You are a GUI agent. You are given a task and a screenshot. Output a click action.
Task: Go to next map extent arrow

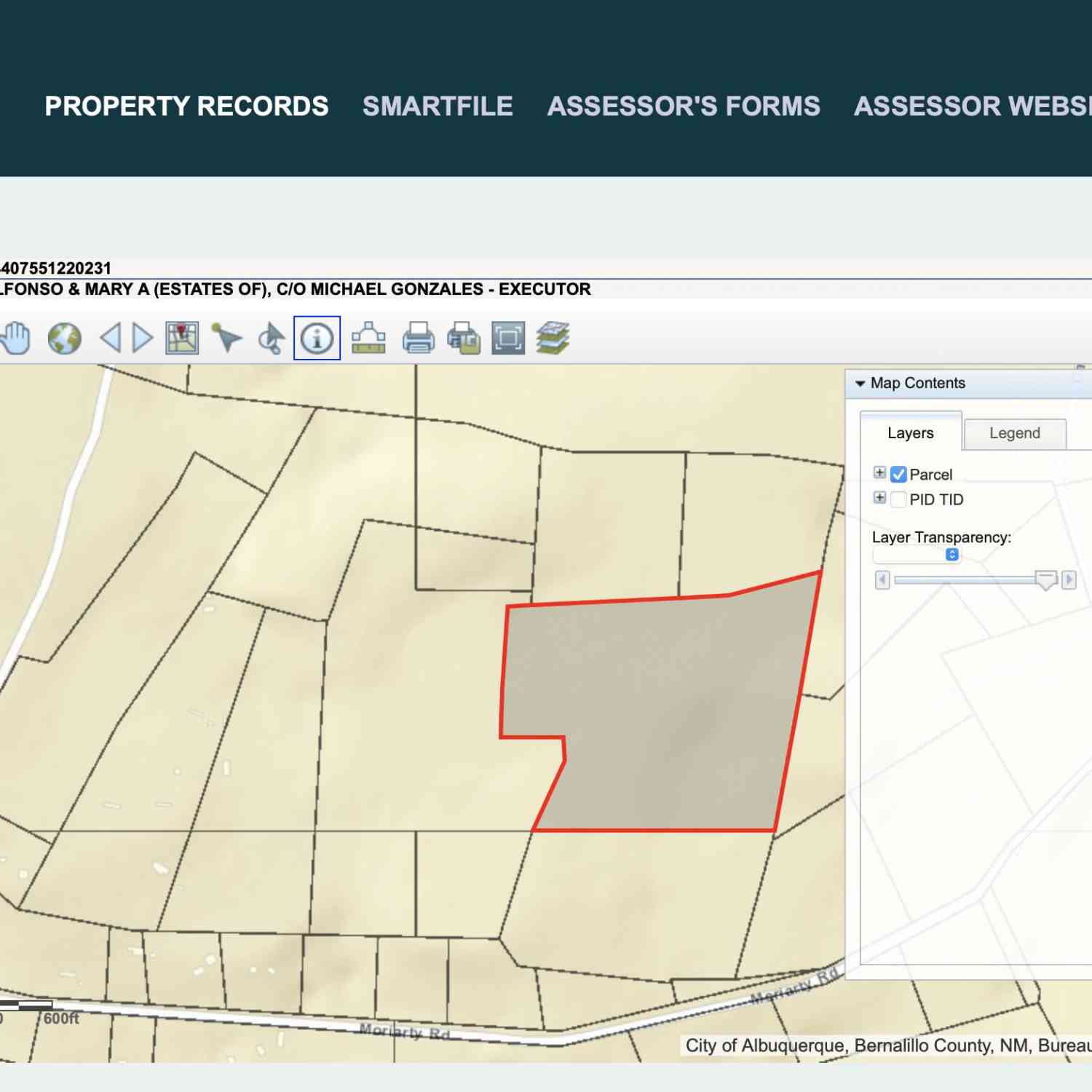pos(142,339)
